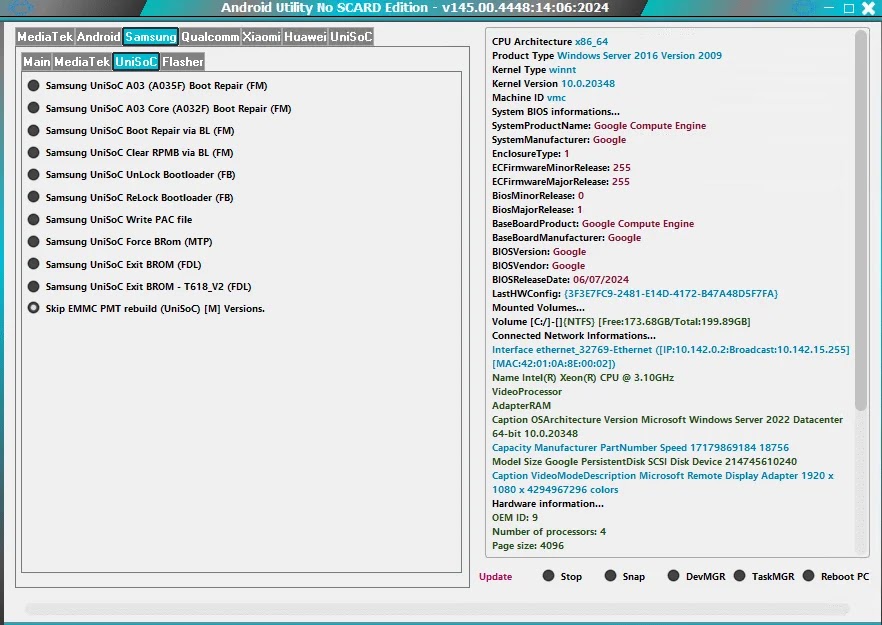Click the Update link
Viewport: 882px width, 625px height.
click(496, 577)
